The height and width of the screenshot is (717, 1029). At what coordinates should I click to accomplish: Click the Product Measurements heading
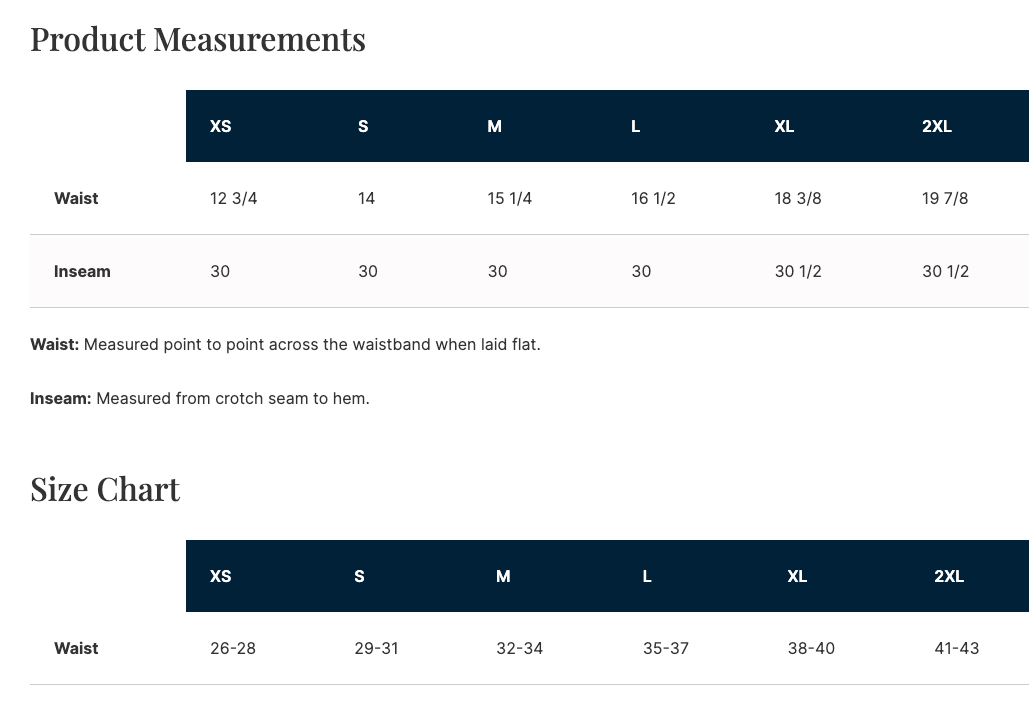(198, 39)
